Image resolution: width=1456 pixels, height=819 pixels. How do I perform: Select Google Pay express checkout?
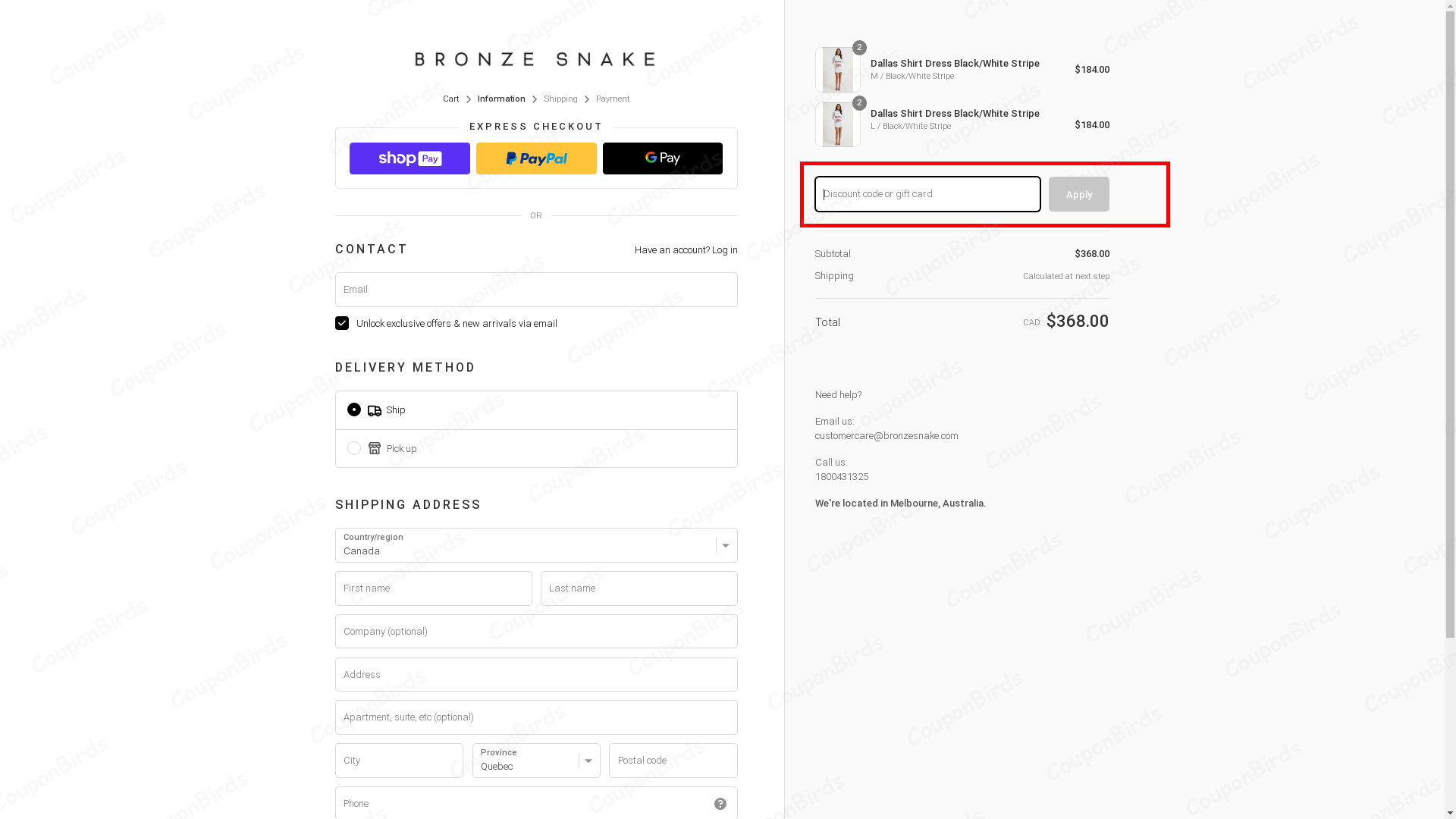(x=662, y=158)
